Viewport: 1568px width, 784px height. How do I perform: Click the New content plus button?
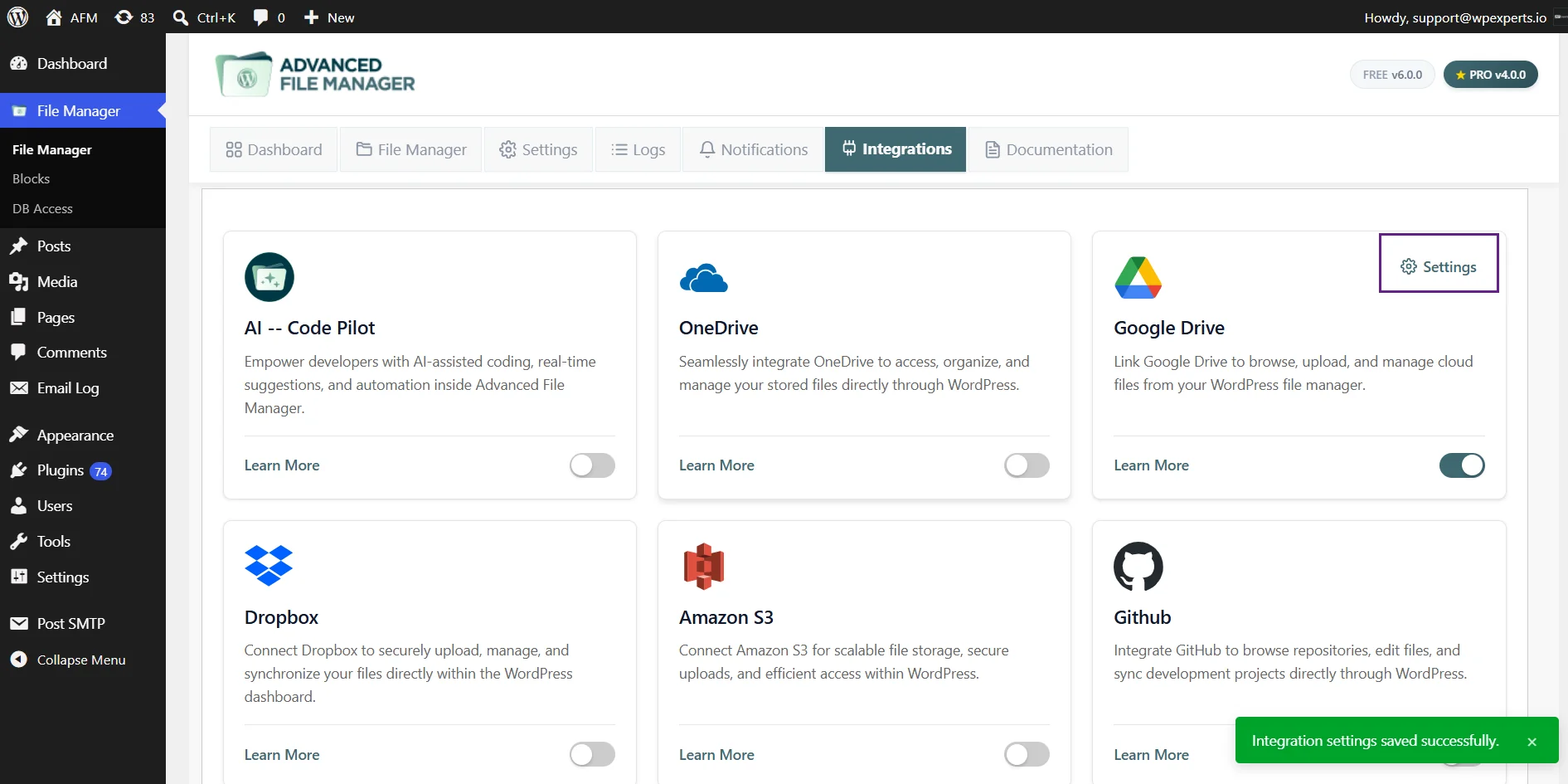tap(329, 17)
